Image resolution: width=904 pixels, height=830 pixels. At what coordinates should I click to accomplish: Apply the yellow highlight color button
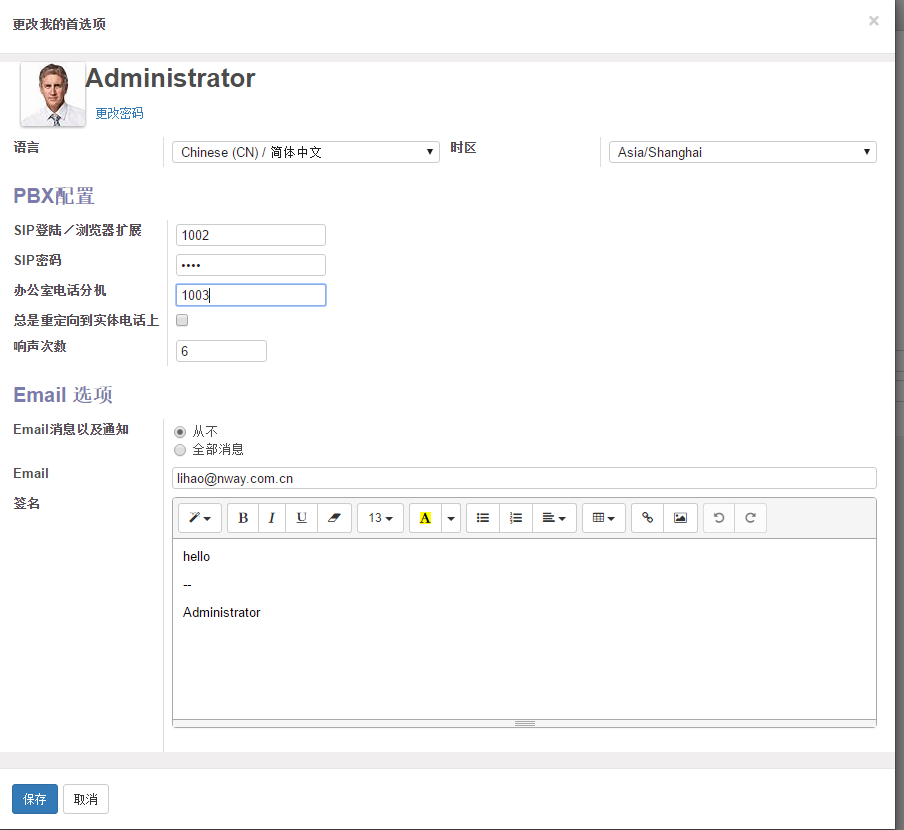tap(425, 518)
